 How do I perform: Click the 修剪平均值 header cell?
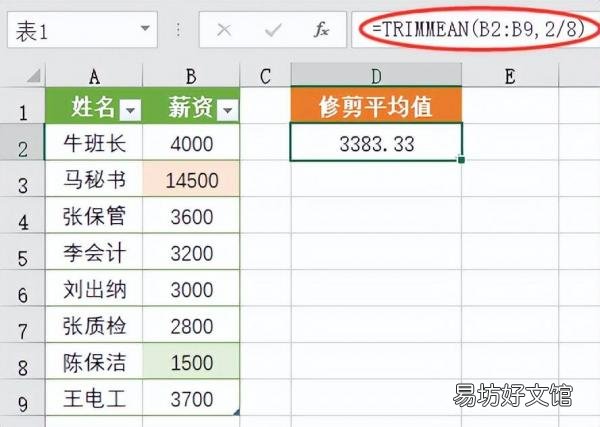377,105
